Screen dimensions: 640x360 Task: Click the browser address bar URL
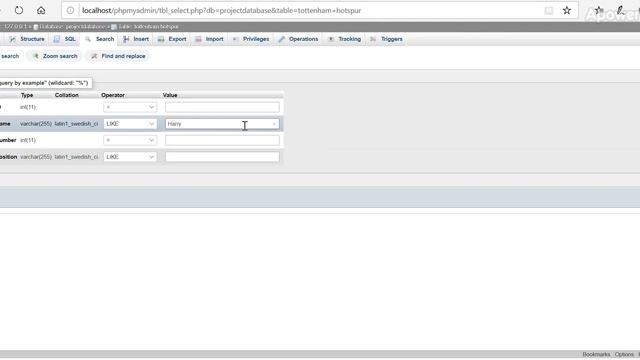click(x=222, y=11)
